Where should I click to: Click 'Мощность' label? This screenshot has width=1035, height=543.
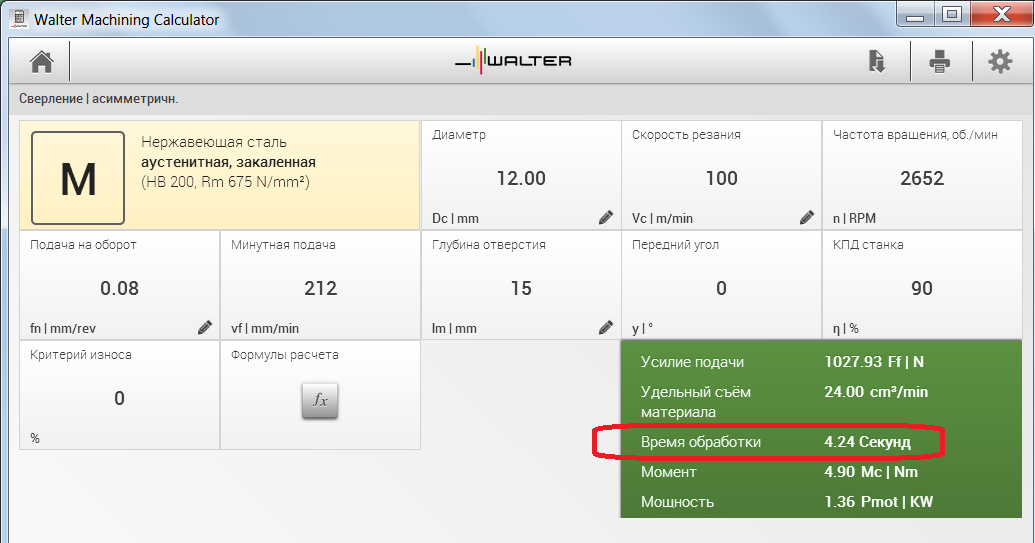pyautogui.click(x=677, y=502)
